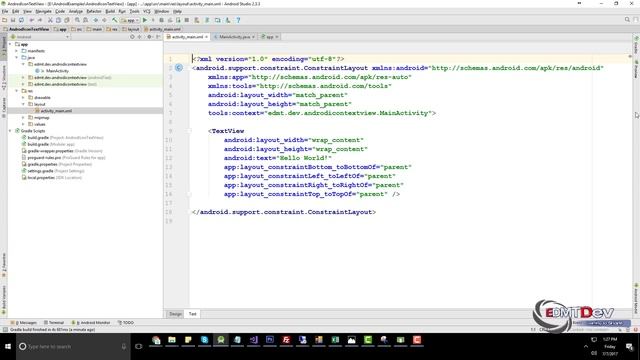640x360 pixels.
Task: Open the TODO tool window
Action: 126,322
